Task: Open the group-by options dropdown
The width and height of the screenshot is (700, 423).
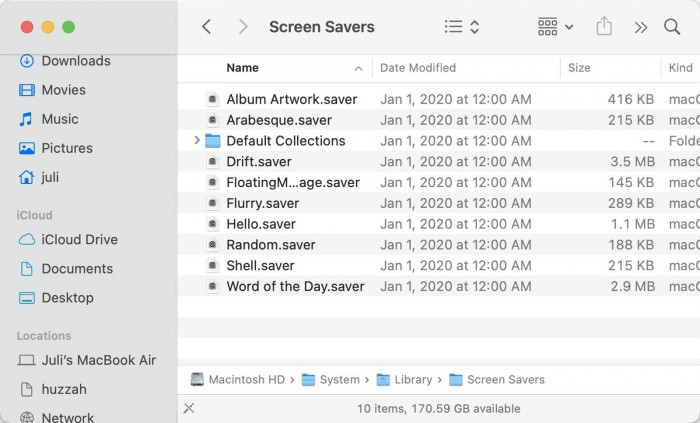Action: click(555, 27)
